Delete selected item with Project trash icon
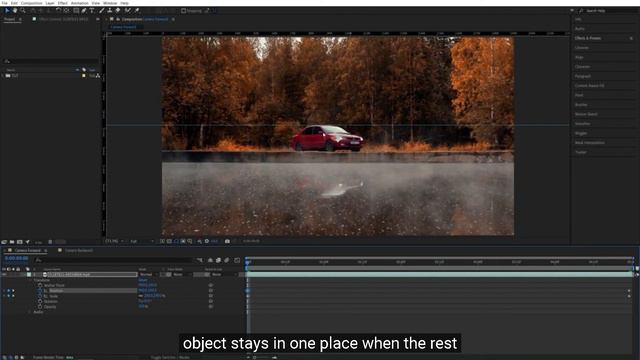Image resolution: width=640 pixels, height=360 pixels. (x=50, y=242)
